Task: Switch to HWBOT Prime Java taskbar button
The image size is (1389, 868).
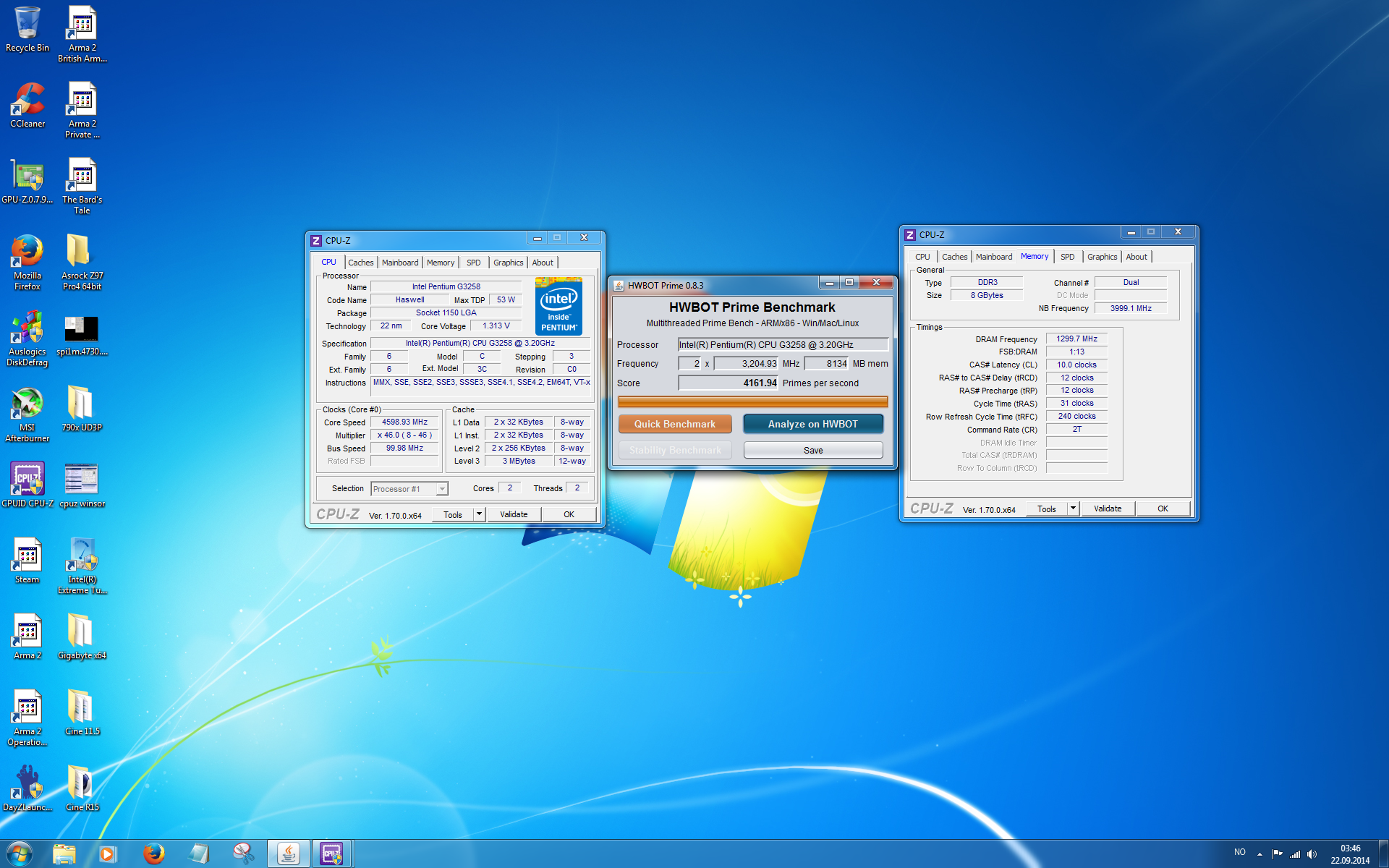Action: click(x=288, y=854)
